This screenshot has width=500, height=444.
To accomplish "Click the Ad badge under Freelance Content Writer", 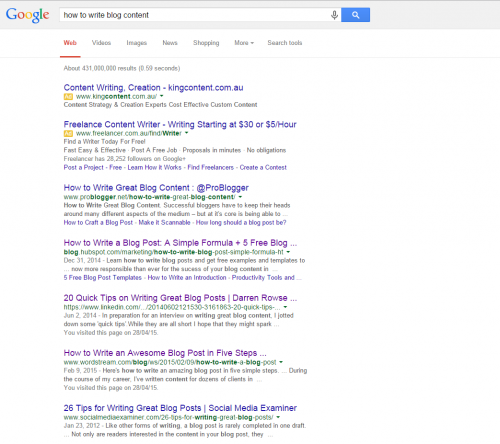I will (68, 133).
